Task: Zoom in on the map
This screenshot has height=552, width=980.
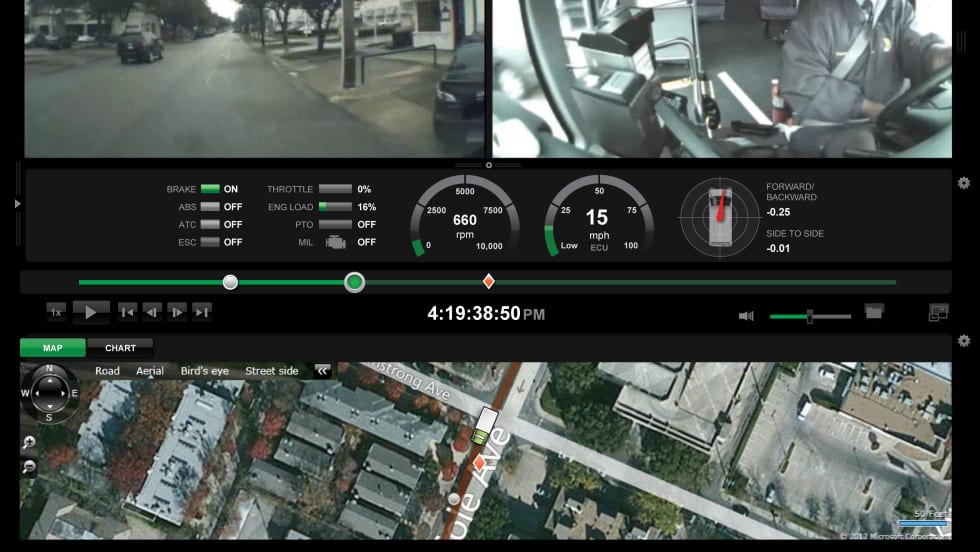Action: [x=29, y=442]
